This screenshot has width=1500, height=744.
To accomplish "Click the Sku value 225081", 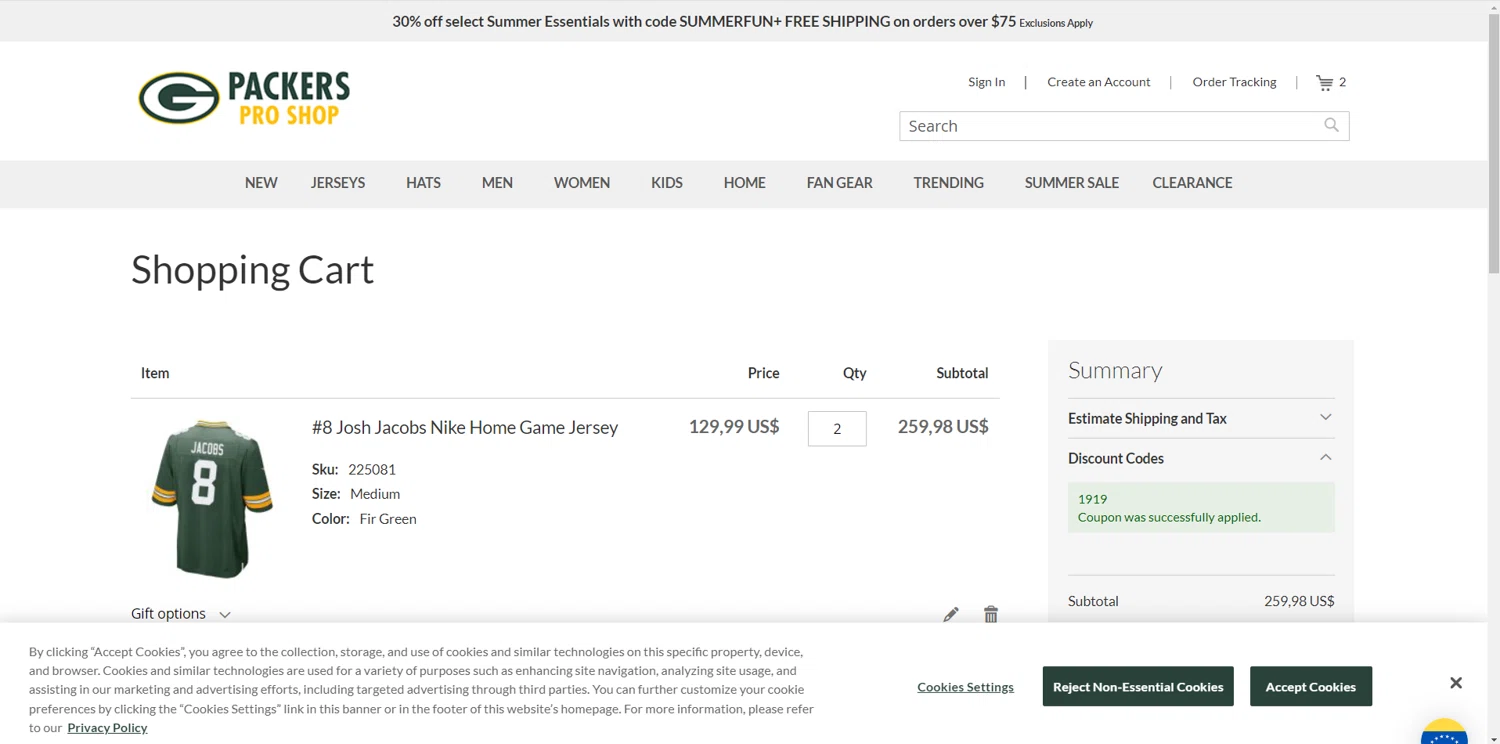I will (x=372, y=469).
